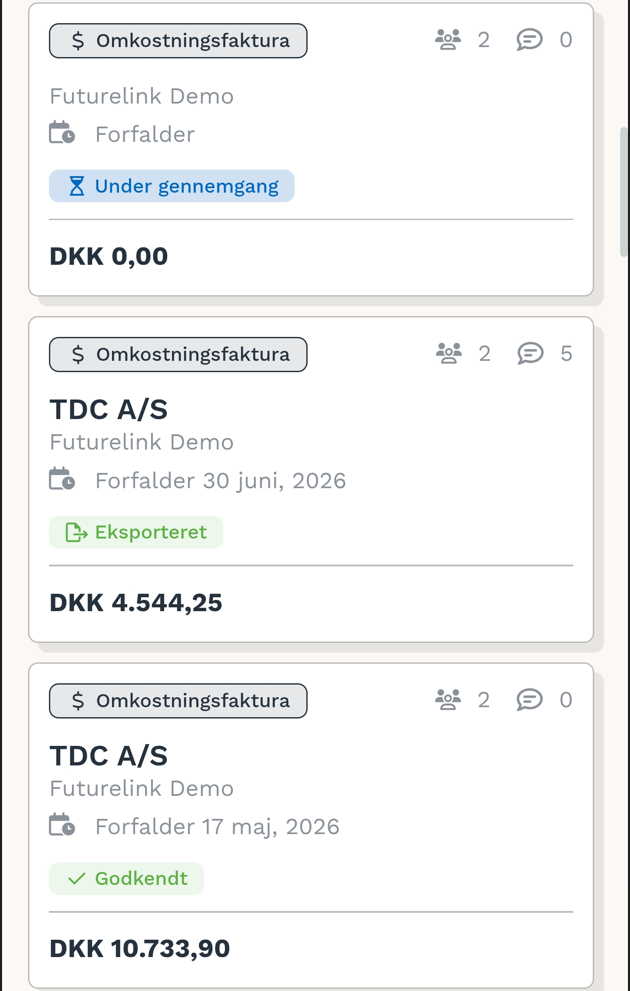
Task: Open TDC A/S invoice due 30 juni
Action: click(109, 410)
